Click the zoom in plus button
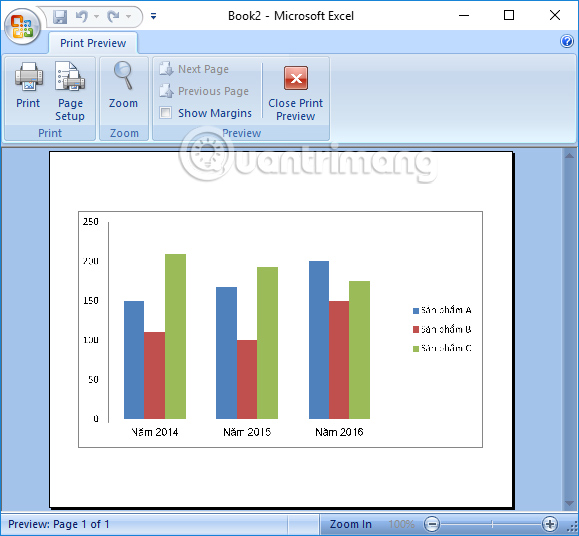This screenshot has width=579, height=536. pyautogui.click(x=549, y=524)
